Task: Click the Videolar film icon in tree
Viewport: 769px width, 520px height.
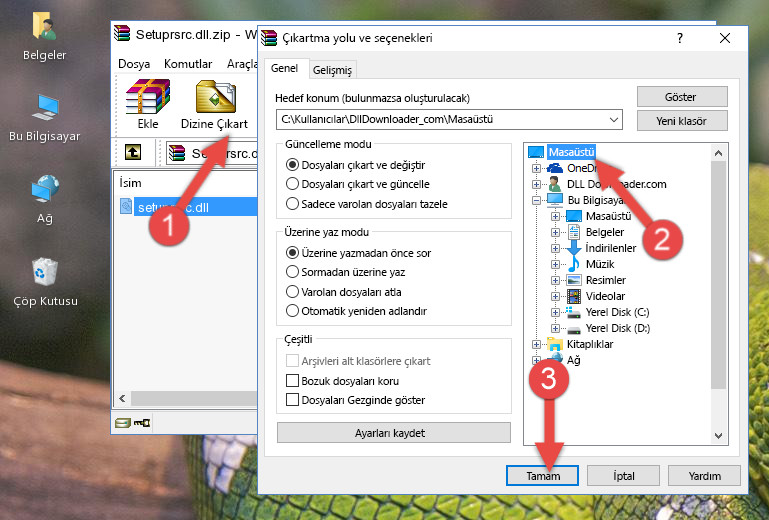Action: tap(574, 296)
